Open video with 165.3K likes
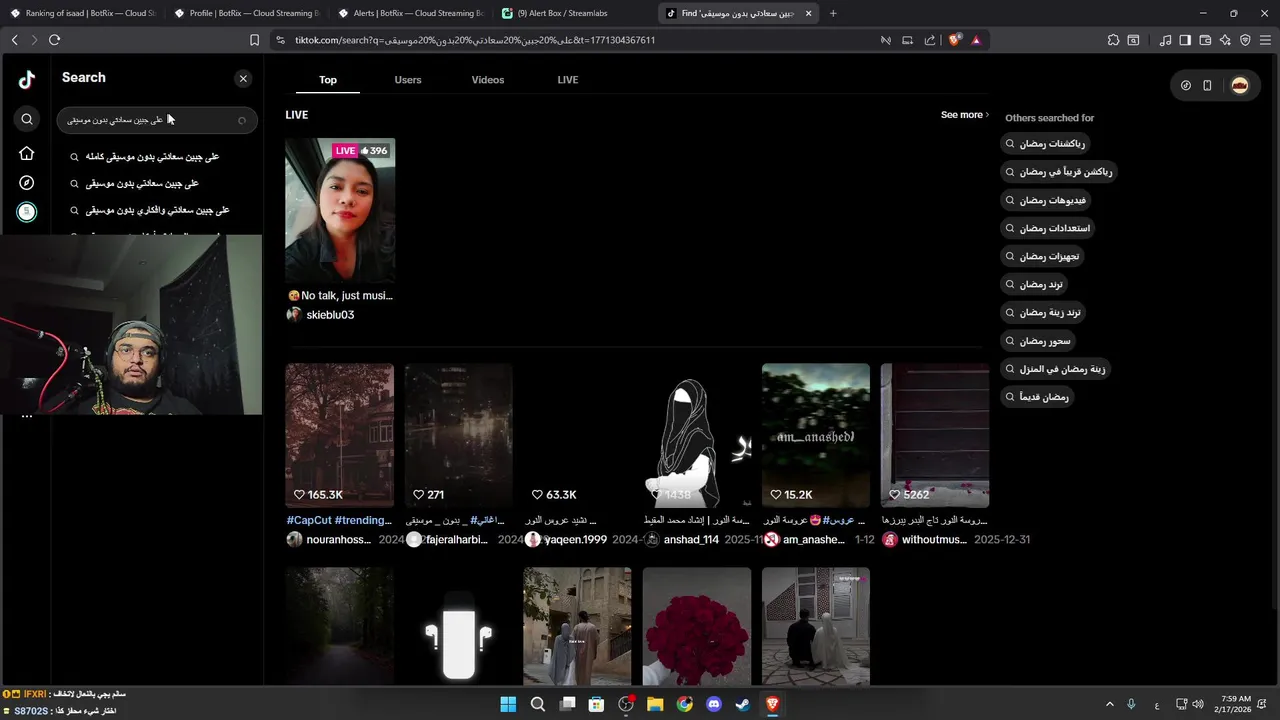 pos(340,435)
